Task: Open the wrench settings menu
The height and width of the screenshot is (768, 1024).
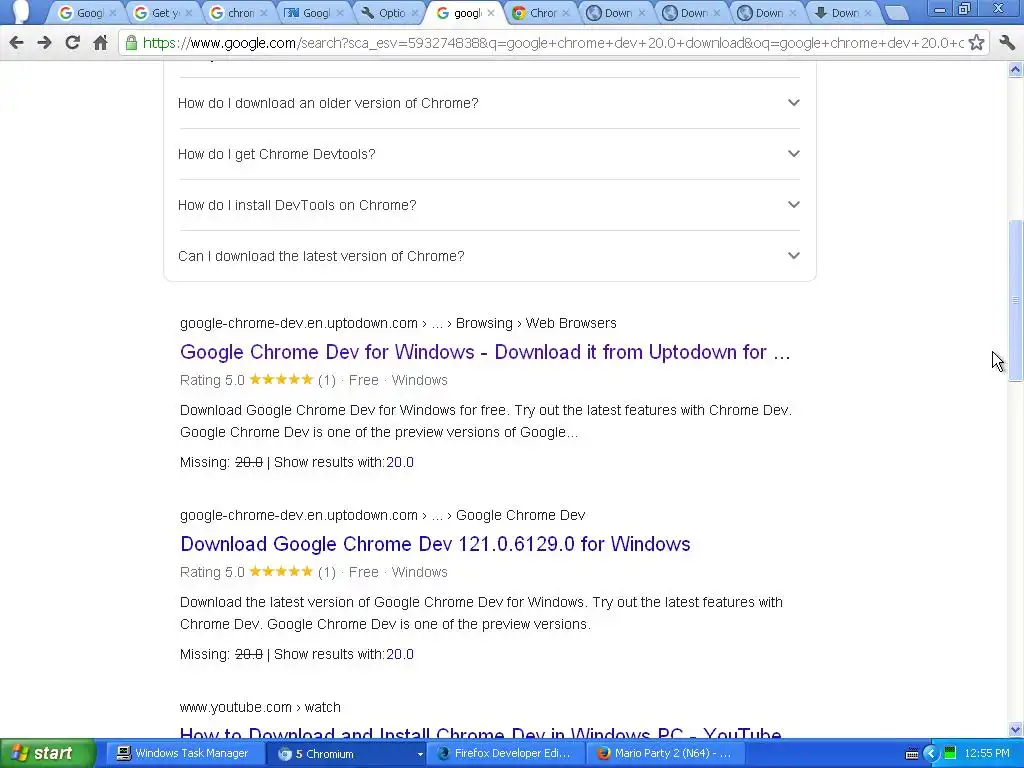Action: click(x=1007, y=43)
